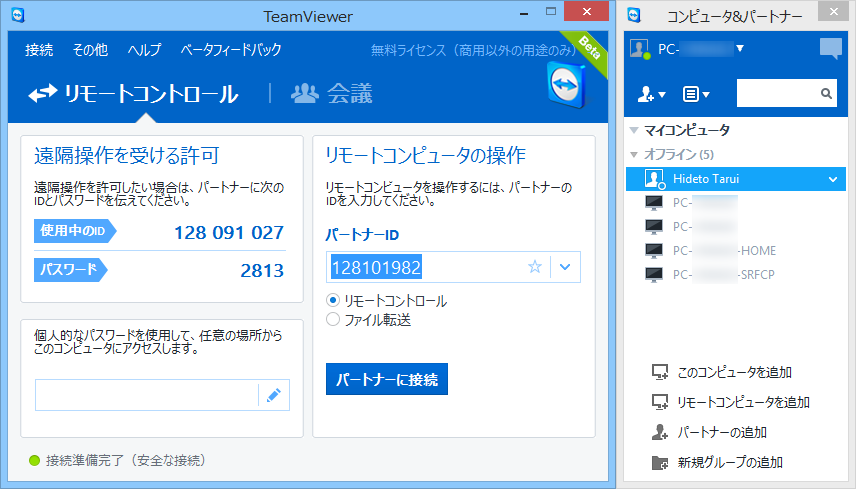
Task: Select ファイル転送 radio option
Action: tap(333, 319)
